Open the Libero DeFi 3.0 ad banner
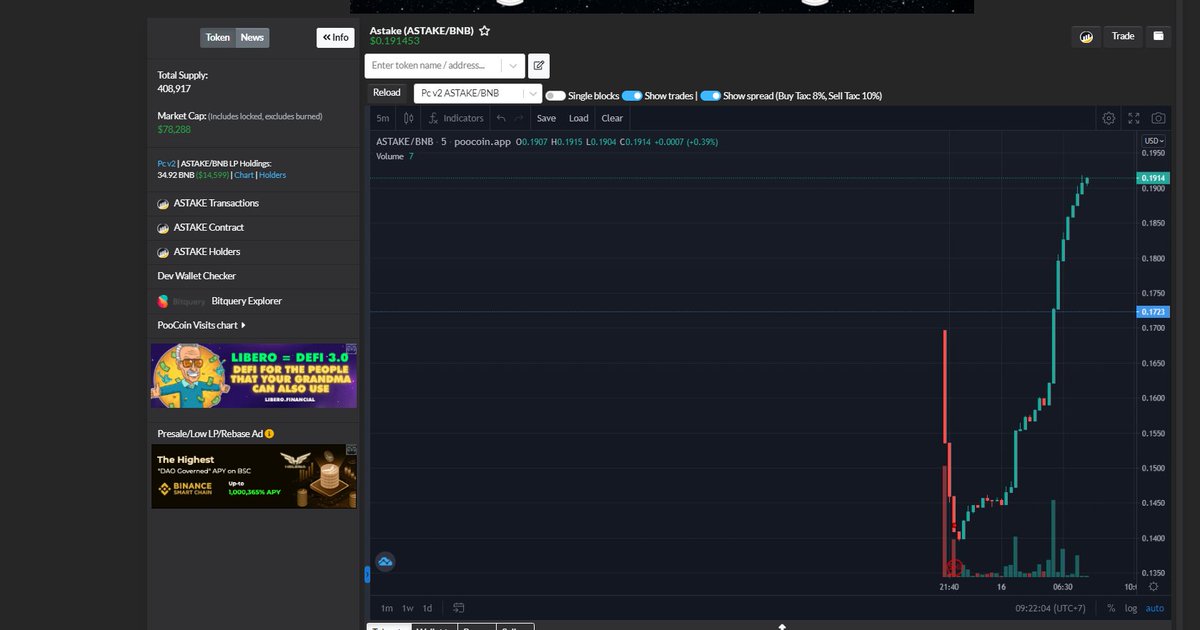Screen dimensions: 1200x630 (x=254, y=375)
